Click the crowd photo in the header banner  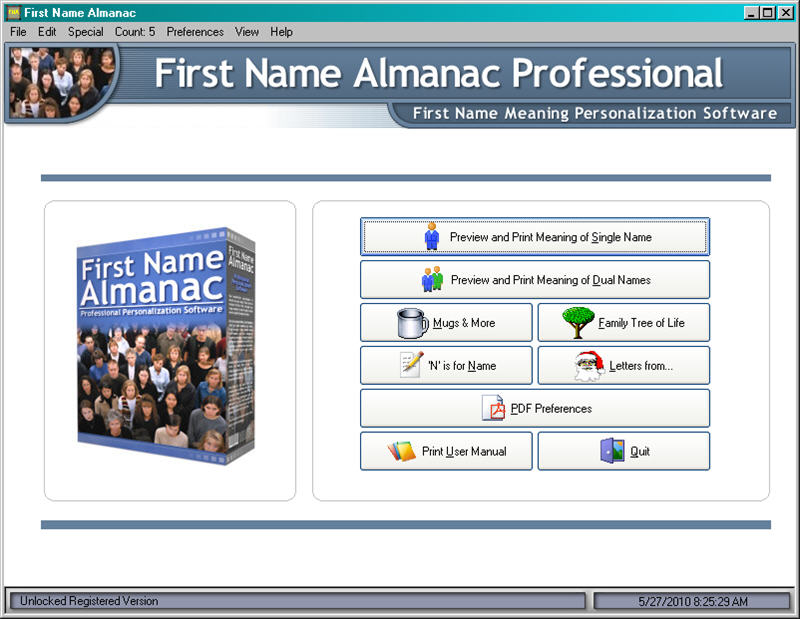pyautogui.click(x=62, y=83)
